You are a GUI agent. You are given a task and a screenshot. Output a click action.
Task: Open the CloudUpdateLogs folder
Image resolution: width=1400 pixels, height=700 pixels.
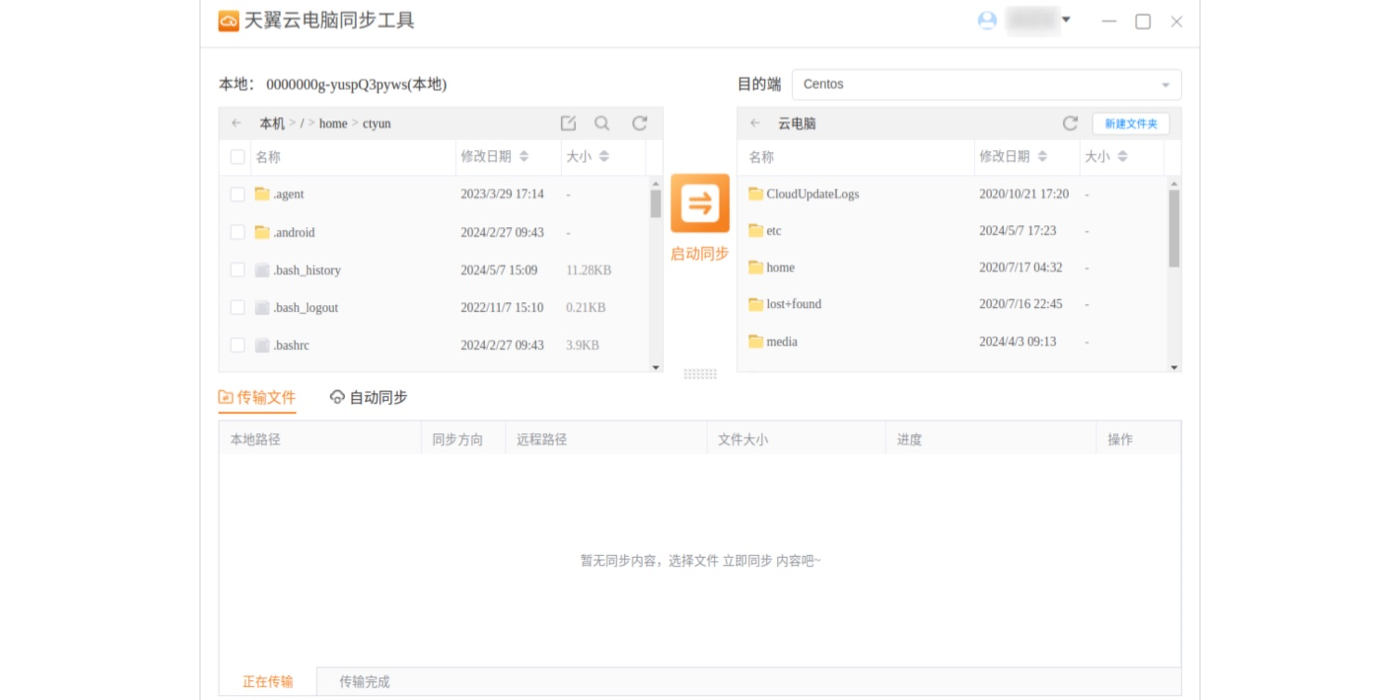click(x=812, y=194)
